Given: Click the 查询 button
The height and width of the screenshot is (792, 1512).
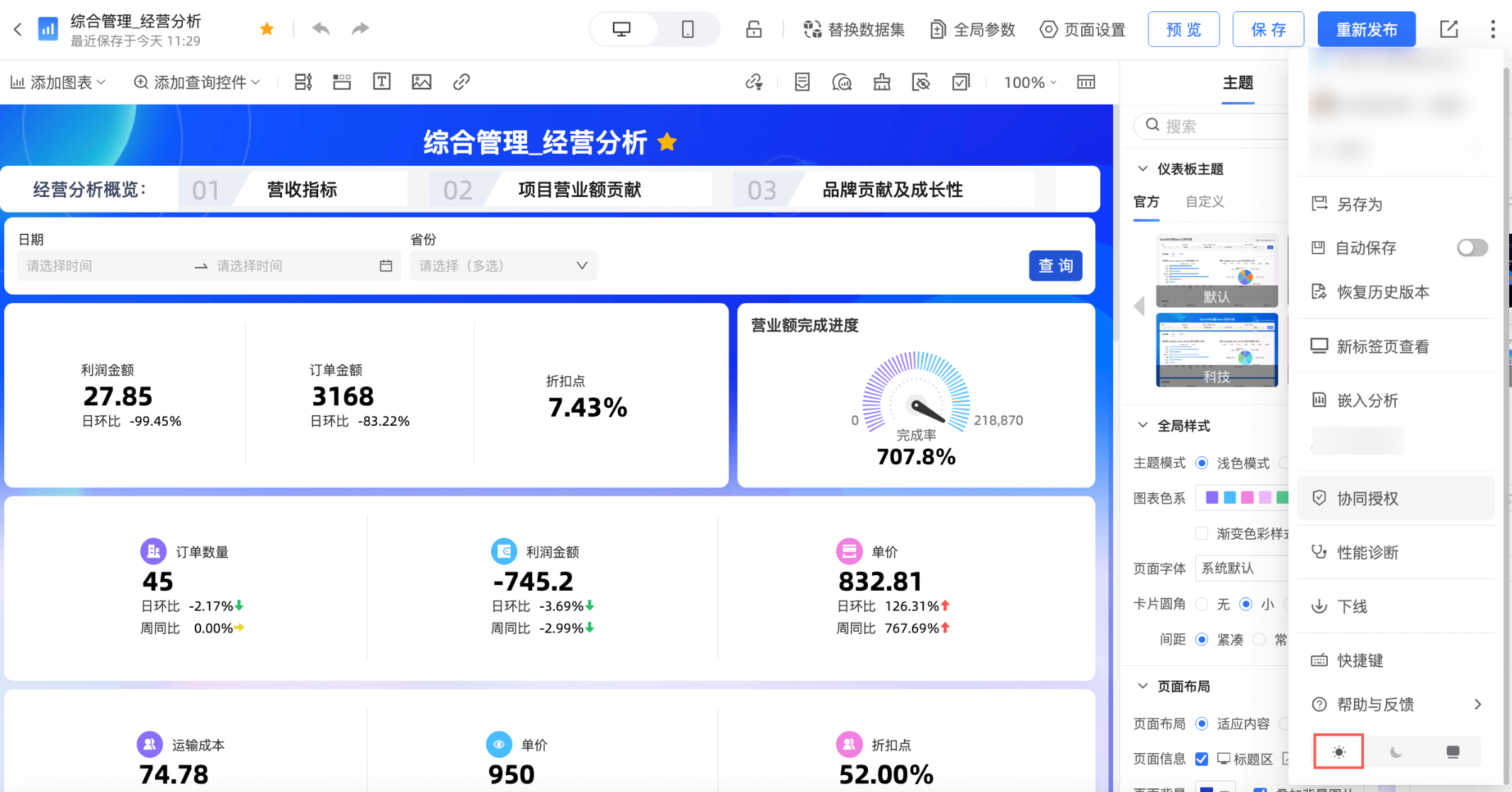Looking at the screenshot, I should [1056, 266].
